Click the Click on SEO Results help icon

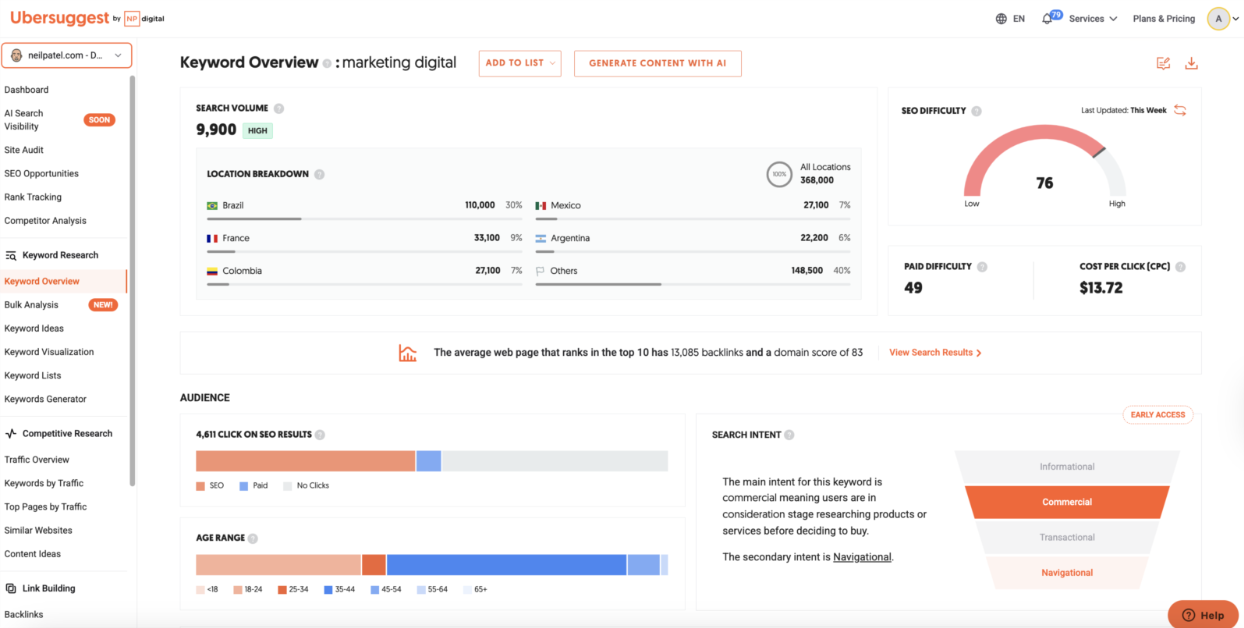322,435
